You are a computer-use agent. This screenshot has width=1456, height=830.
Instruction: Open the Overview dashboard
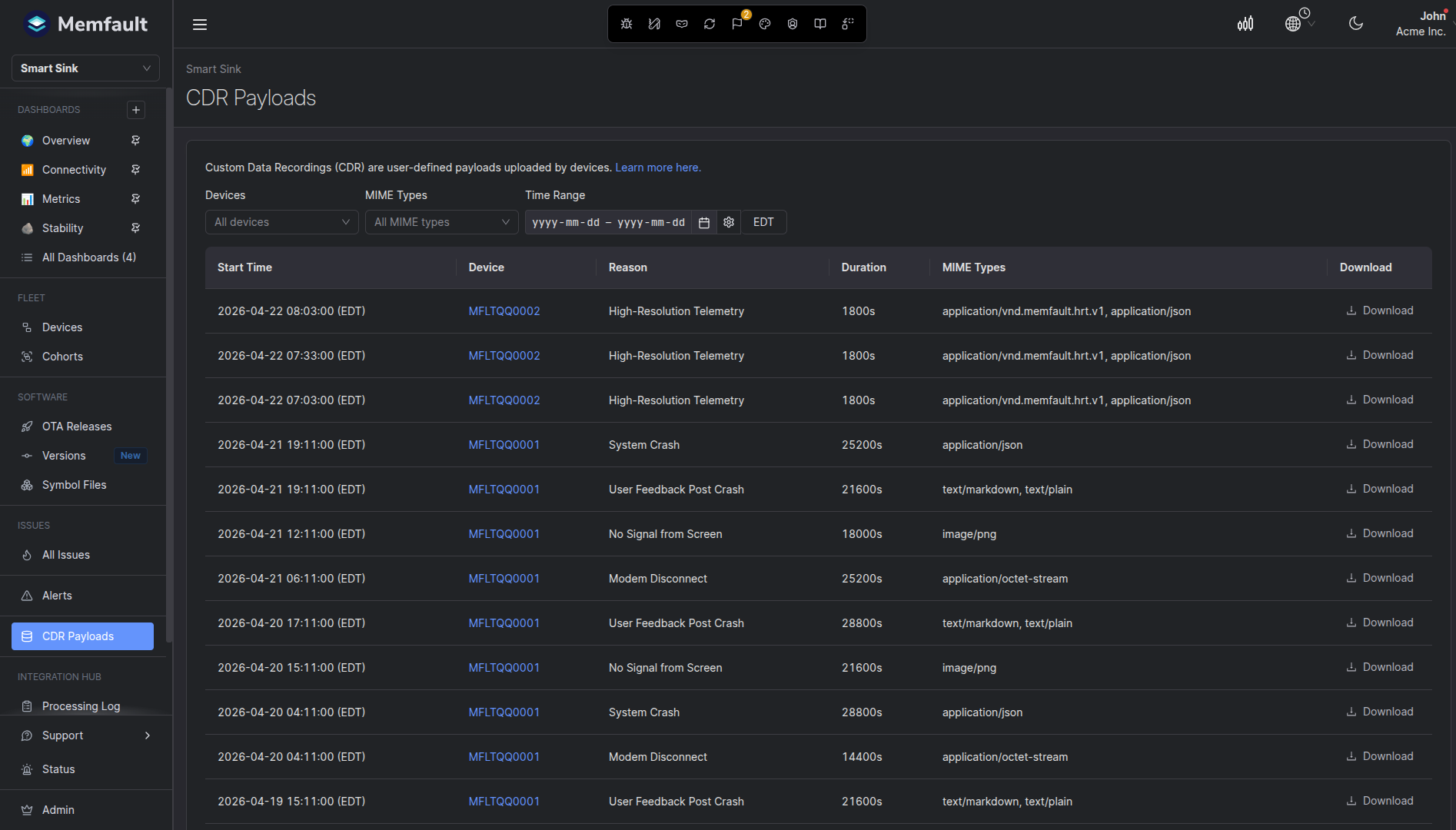[x=66, y=141]
